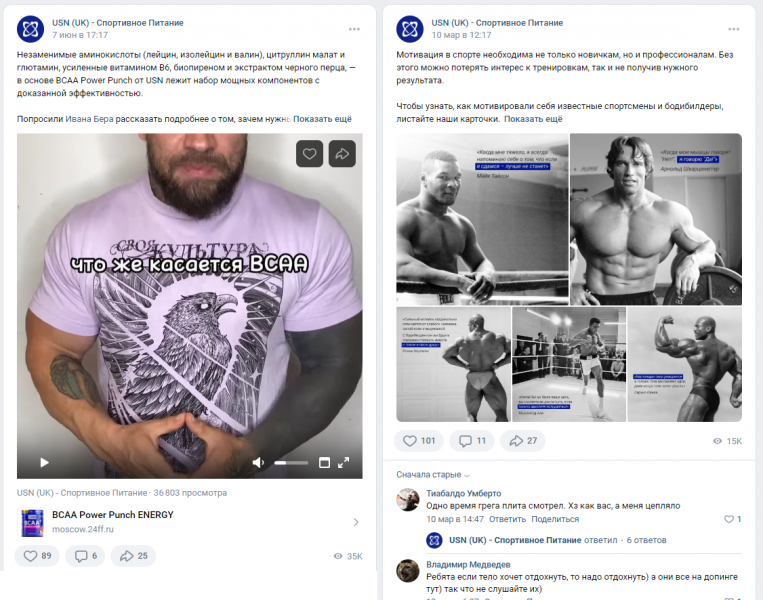Adjust the video volume slider
Viewport: 763px width, 600px height.
pyautogui.click(x=291, y=462)
